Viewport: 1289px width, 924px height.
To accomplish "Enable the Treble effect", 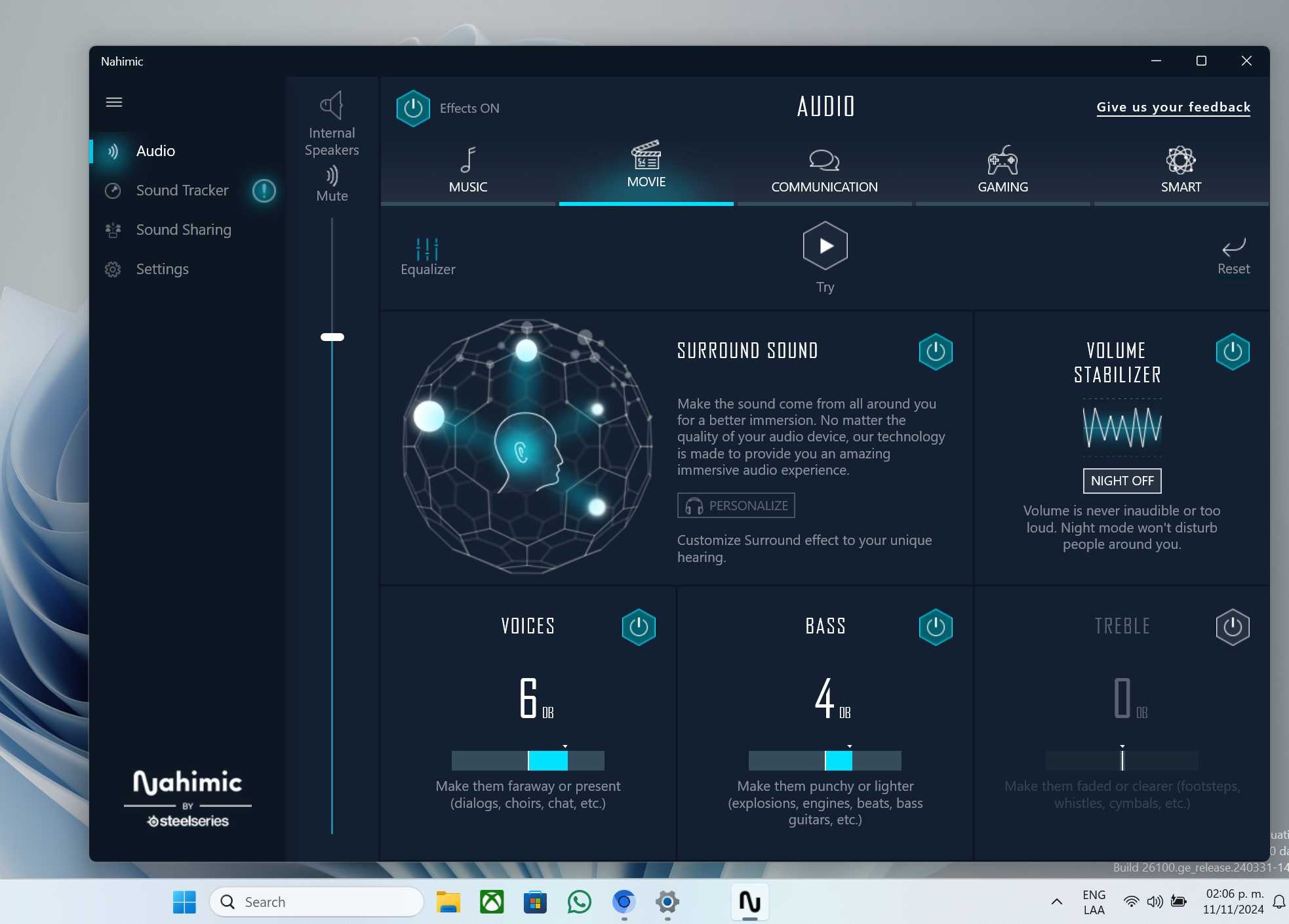I will pyautogui.click(x=1233, y=627).
